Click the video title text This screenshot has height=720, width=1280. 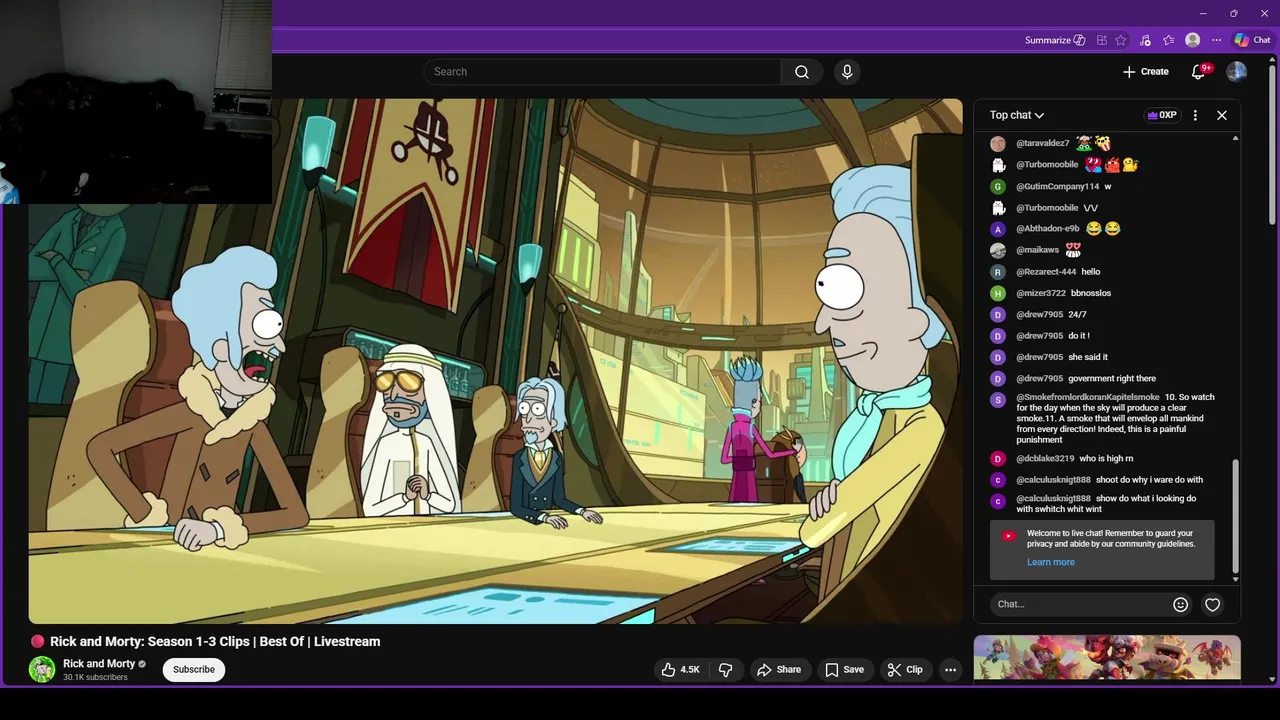tap(215, 642)
